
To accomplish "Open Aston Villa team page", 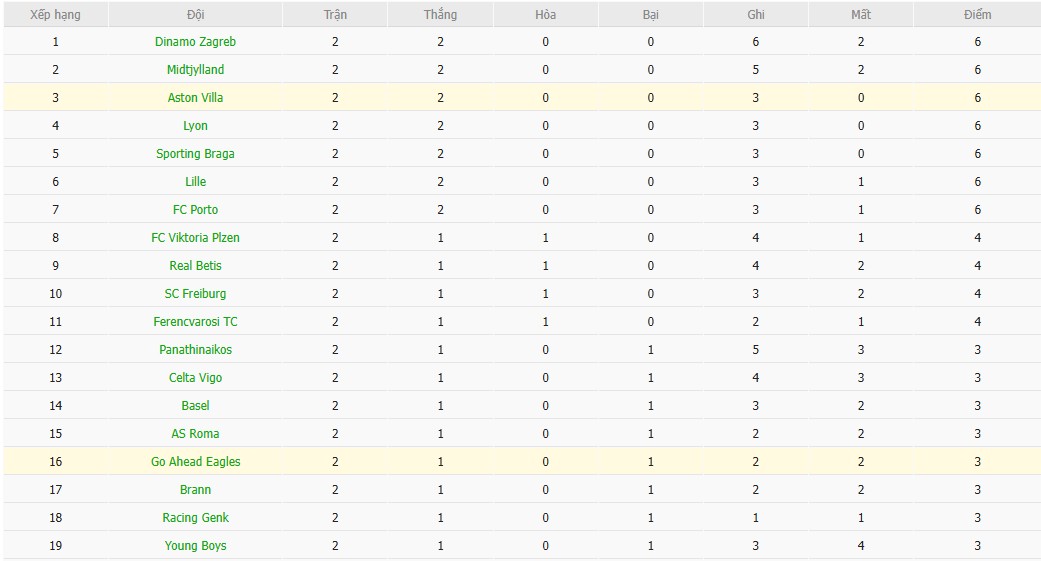I will (x=195, y=98).
